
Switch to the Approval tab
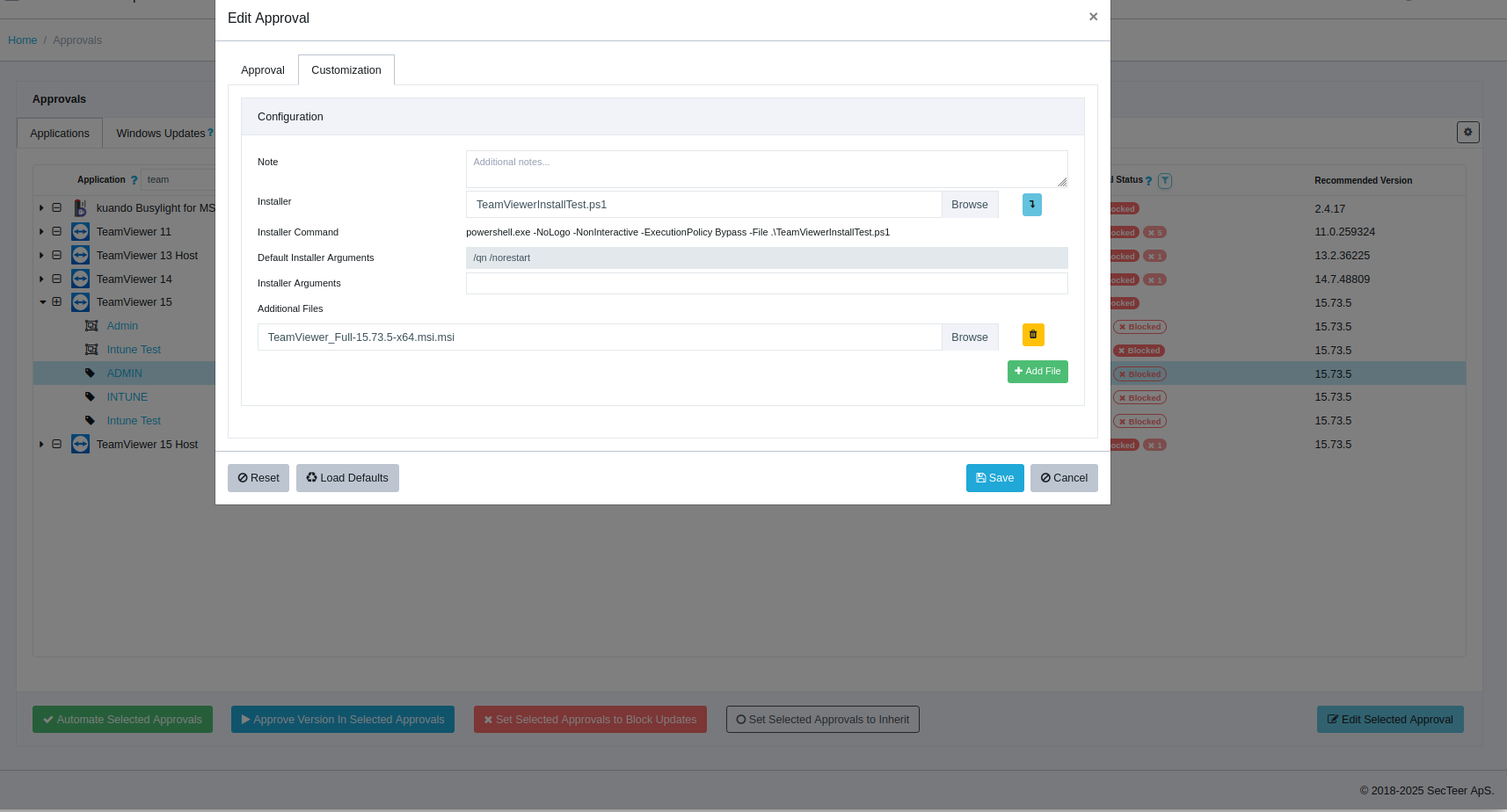tap(262, 70)
